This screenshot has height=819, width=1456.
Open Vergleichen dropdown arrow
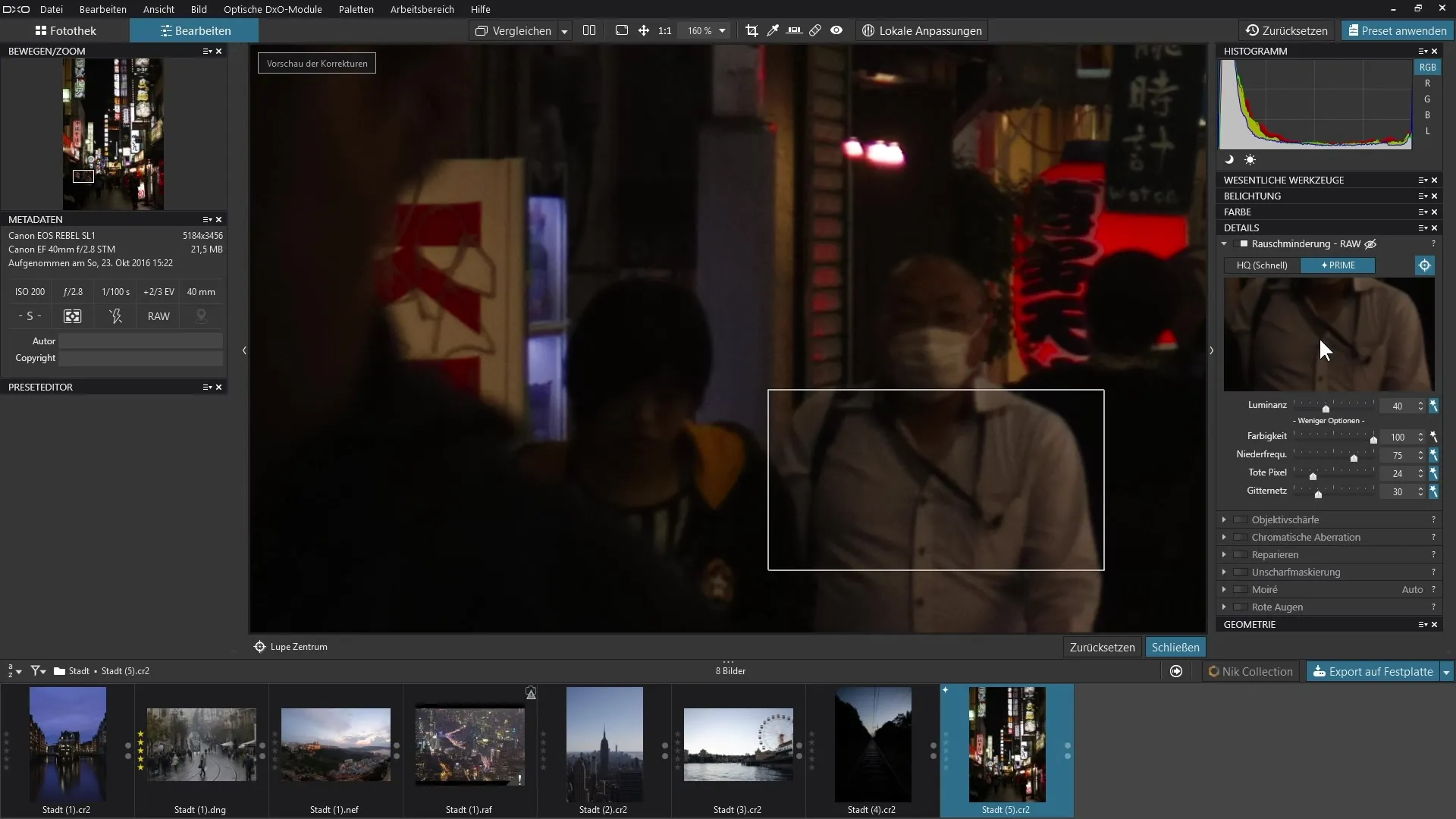(564, 31)
